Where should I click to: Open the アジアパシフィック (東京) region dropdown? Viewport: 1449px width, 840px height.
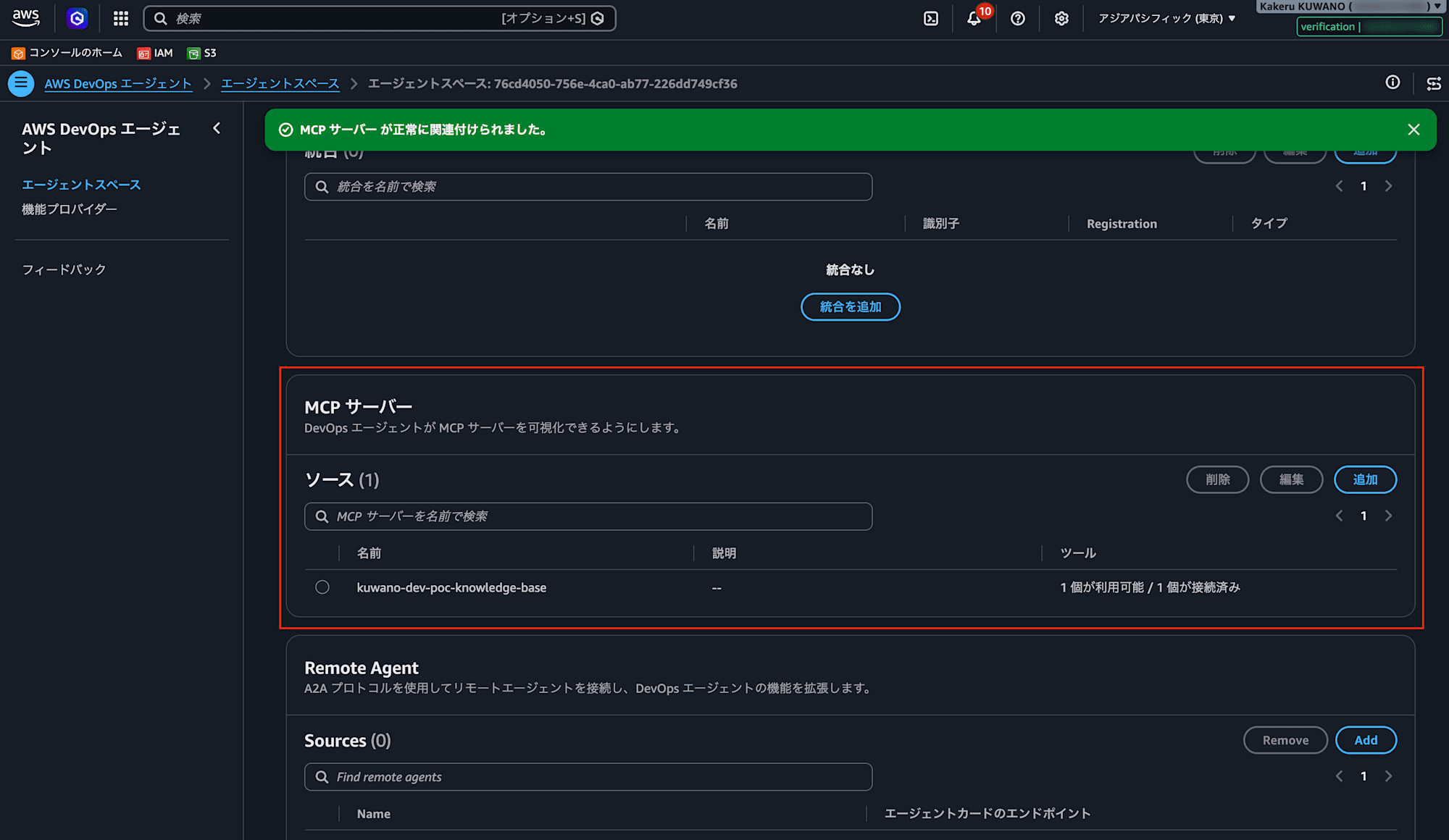click(1166, 19)
